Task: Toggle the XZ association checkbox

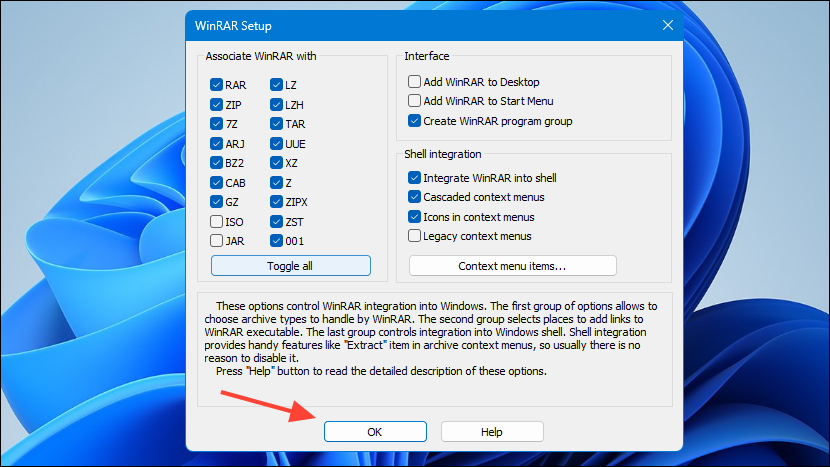Action: coord(276,163)
